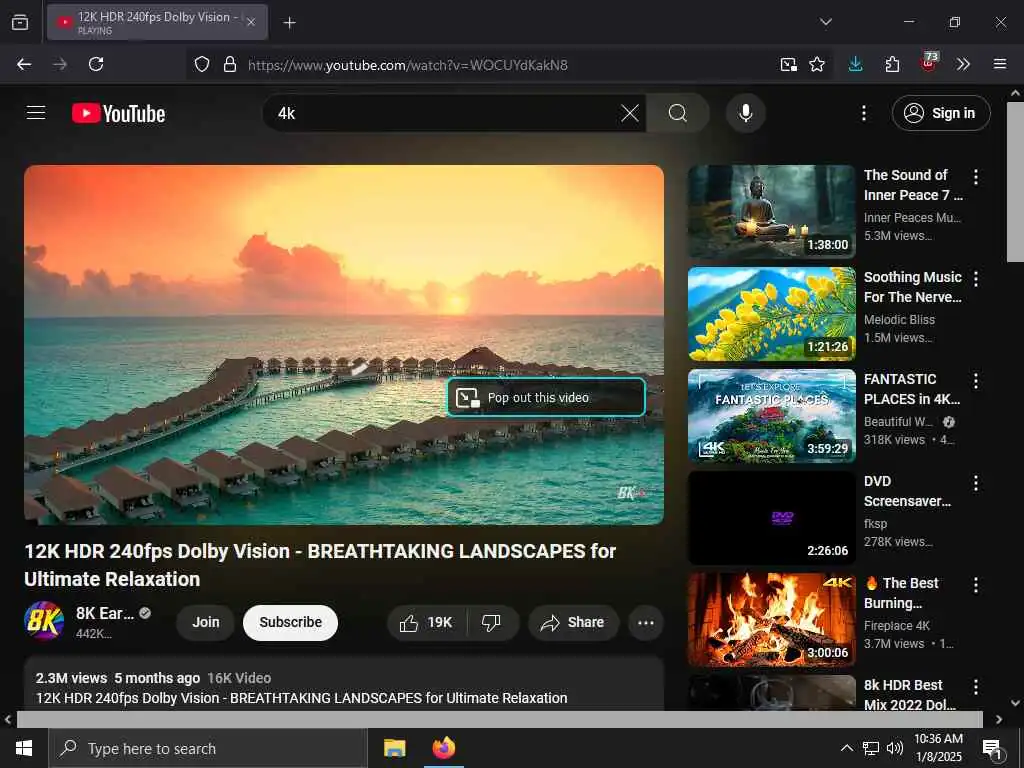Sign in to YouTube
The height and width of the screenshot is (768, 1024).
[940, 113]
